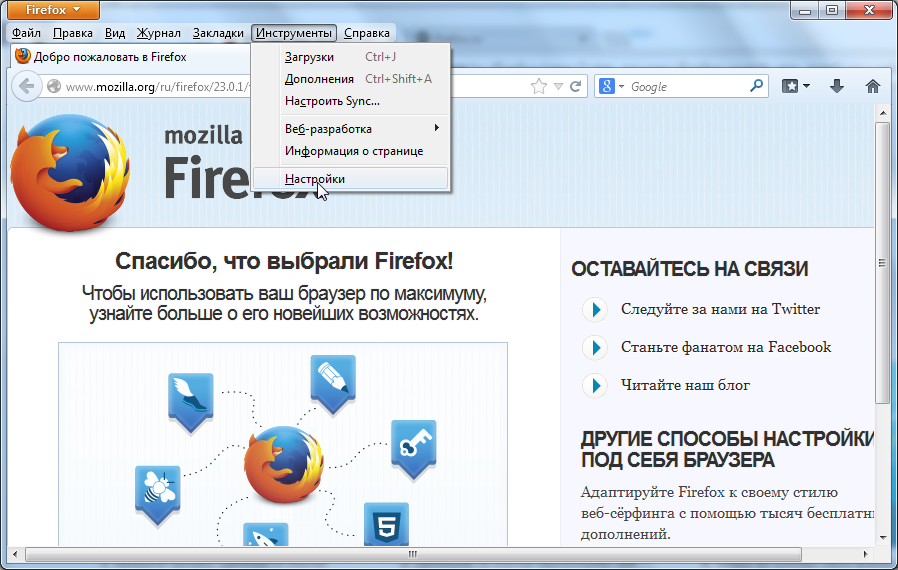Viewport: 898px width, 570px height.
Task: Open the Закладки menu
Action: tap(218, 33)
